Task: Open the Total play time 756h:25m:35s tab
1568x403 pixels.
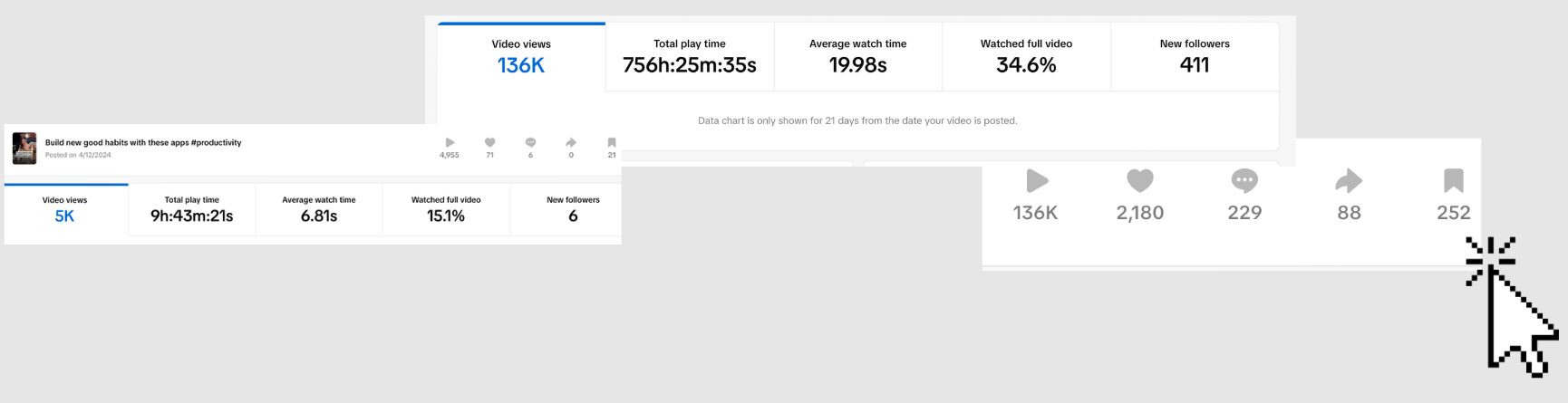Action: tap(689, 56)
